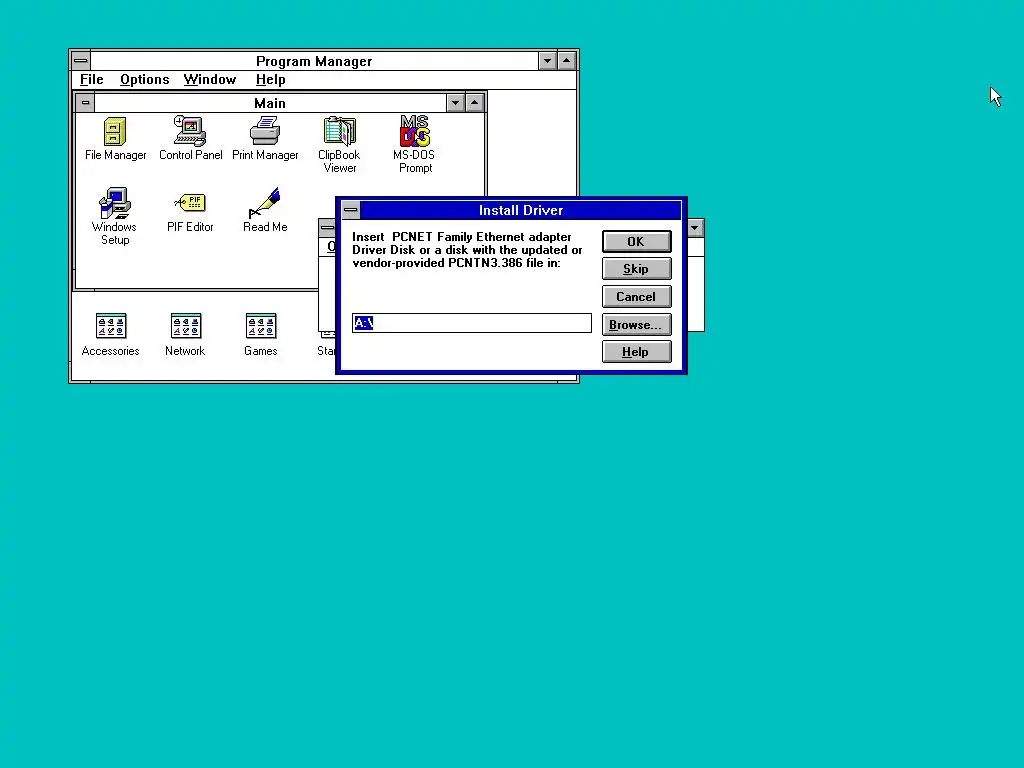Maximize the Program Manager window
1024x768 pixels.
tap(567, 61)
